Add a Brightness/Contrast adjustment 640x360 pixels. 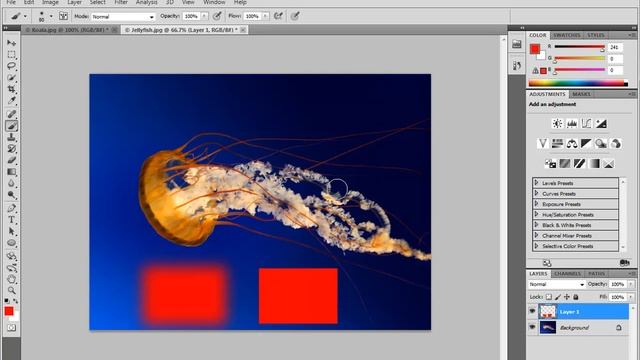(557, 123)
